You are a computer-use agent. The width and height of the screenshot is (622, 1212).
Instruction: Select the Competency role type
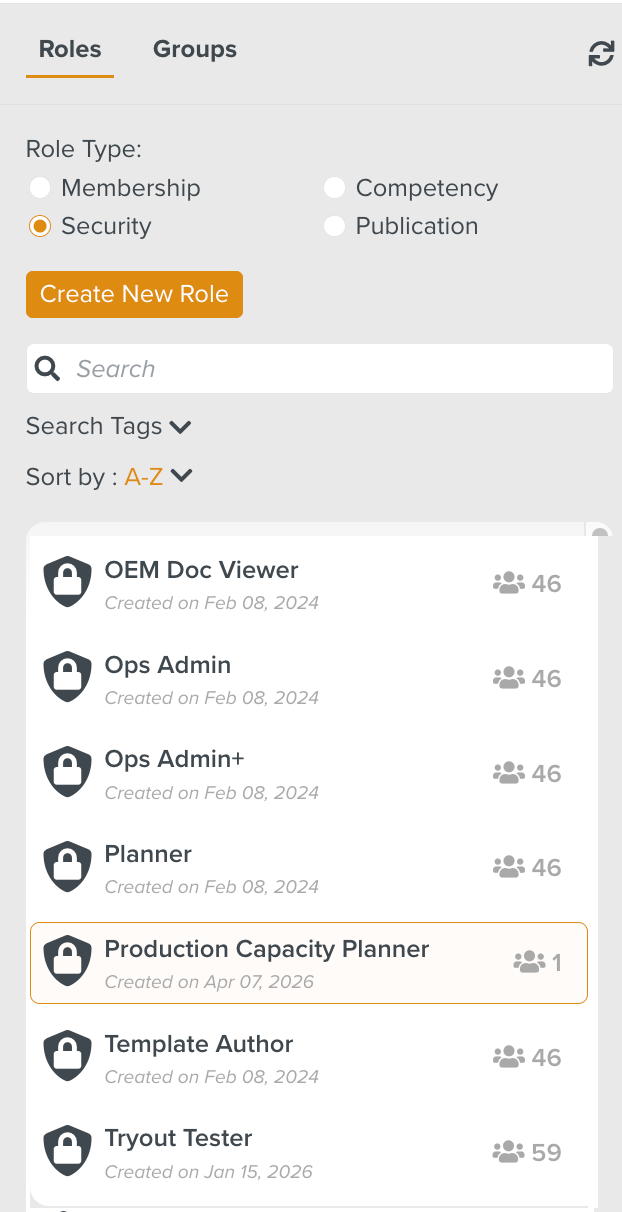334,188
